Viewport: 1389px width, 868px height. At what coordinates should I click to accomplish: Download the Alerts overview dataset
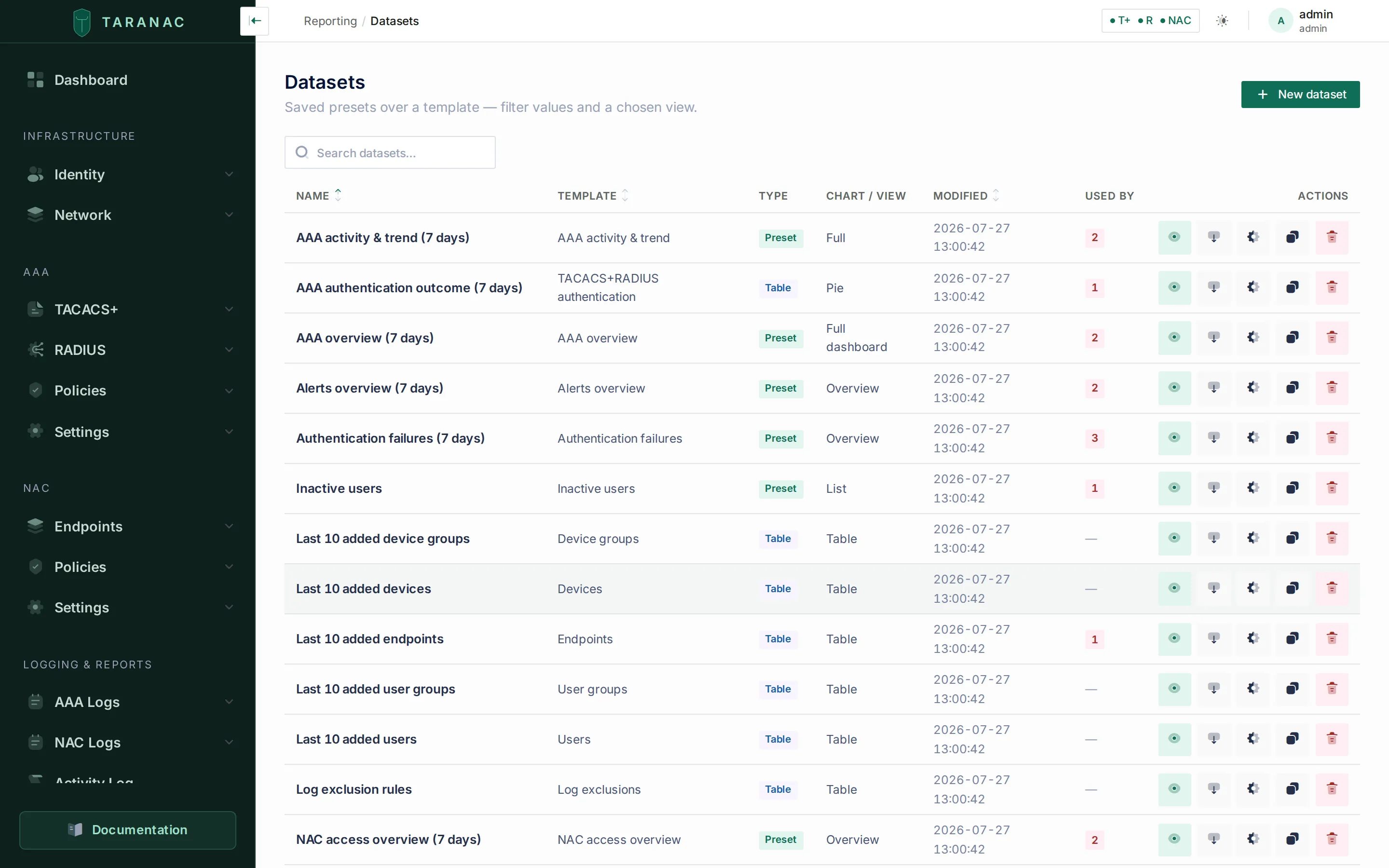1214,388
